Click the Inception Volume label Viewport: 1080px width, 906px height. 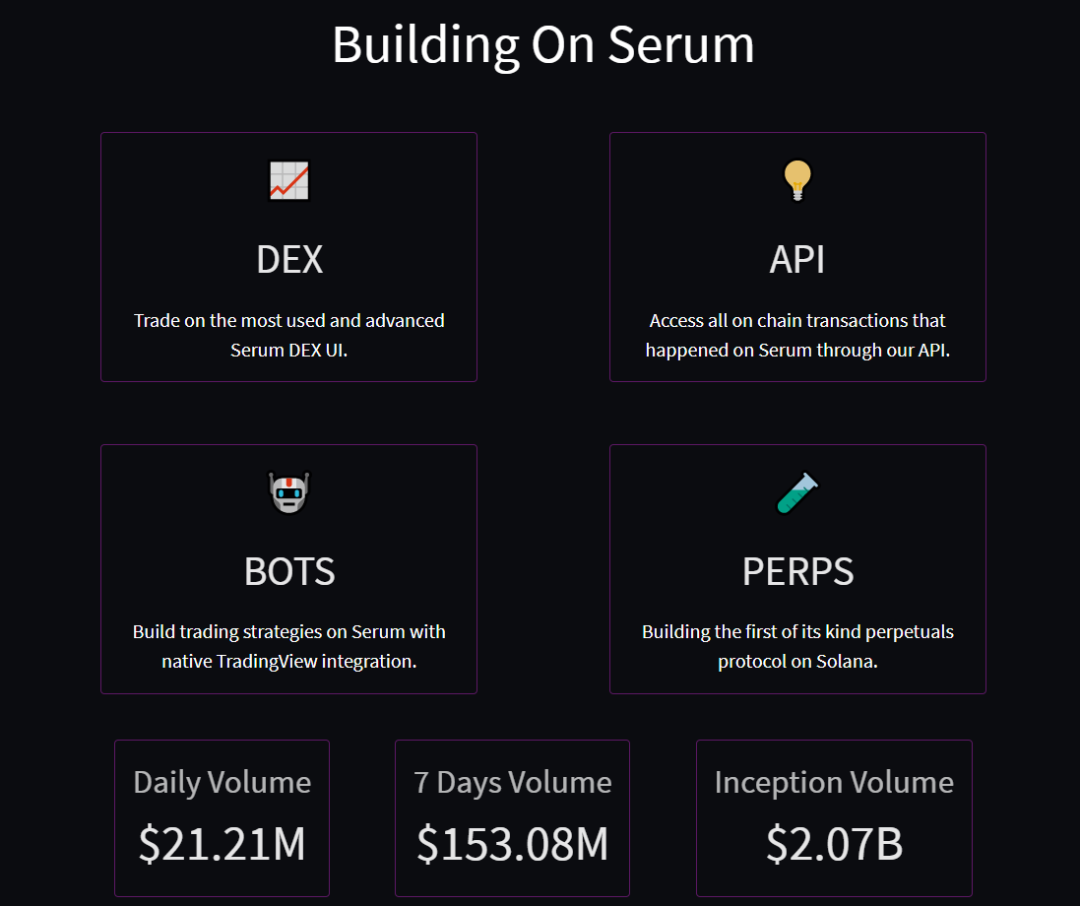coord(834,782)
